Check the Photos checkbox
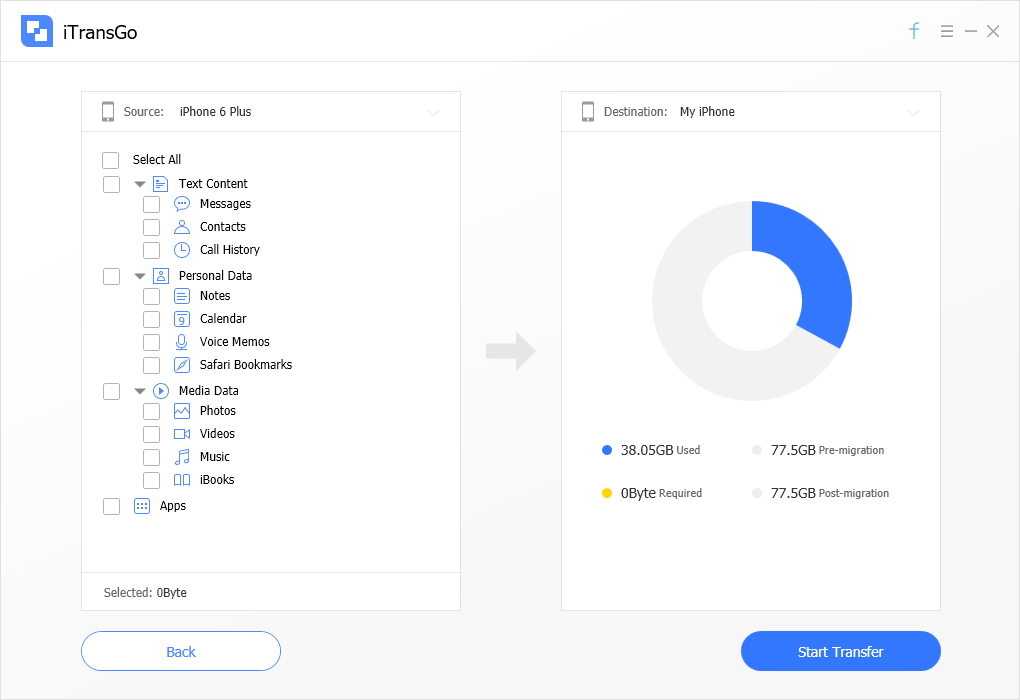Viewport: 1020px width, 700px height. [x=151, y=411]
